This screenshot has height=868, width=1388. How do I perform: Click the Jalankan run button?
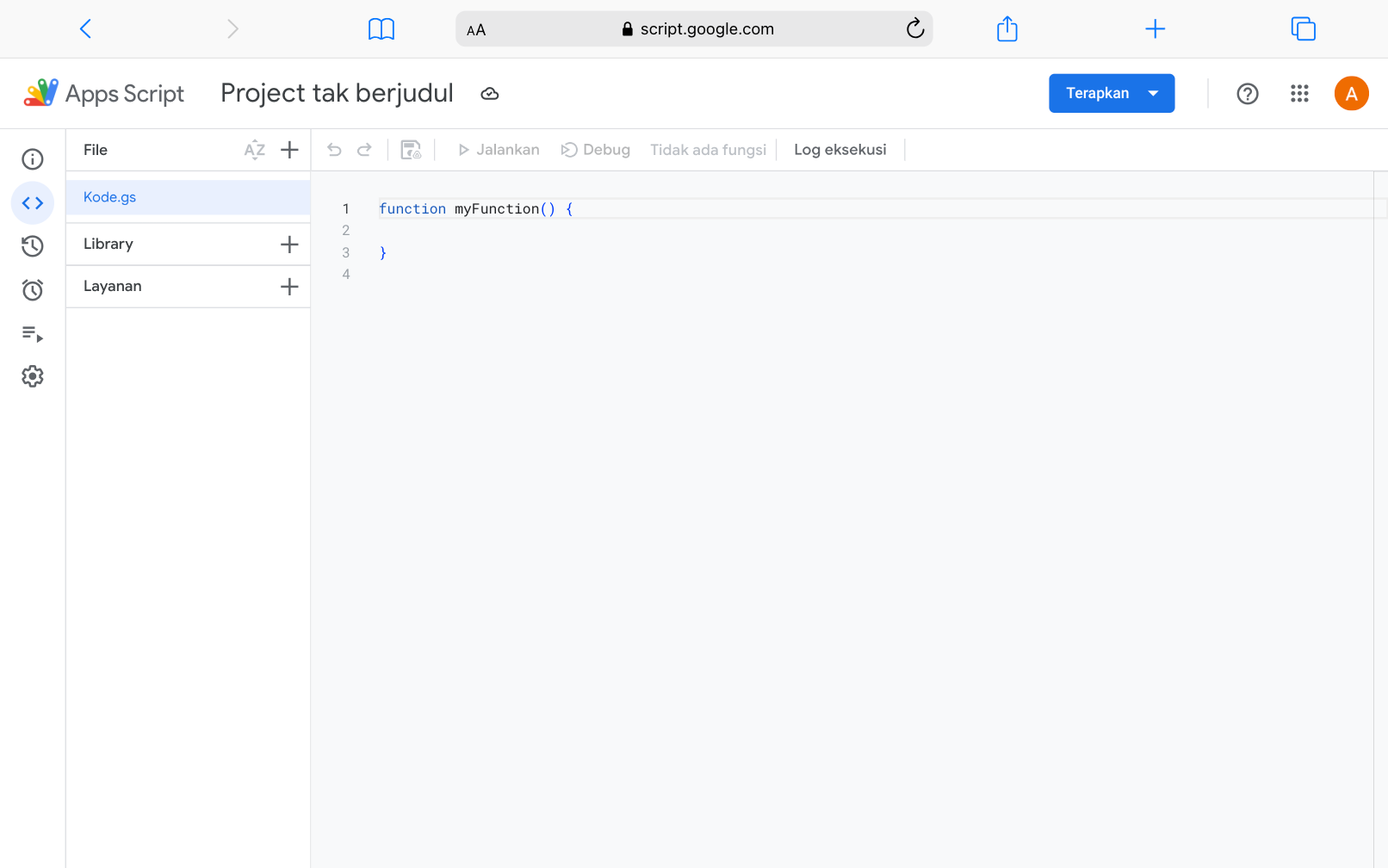(x=499, y=150)
